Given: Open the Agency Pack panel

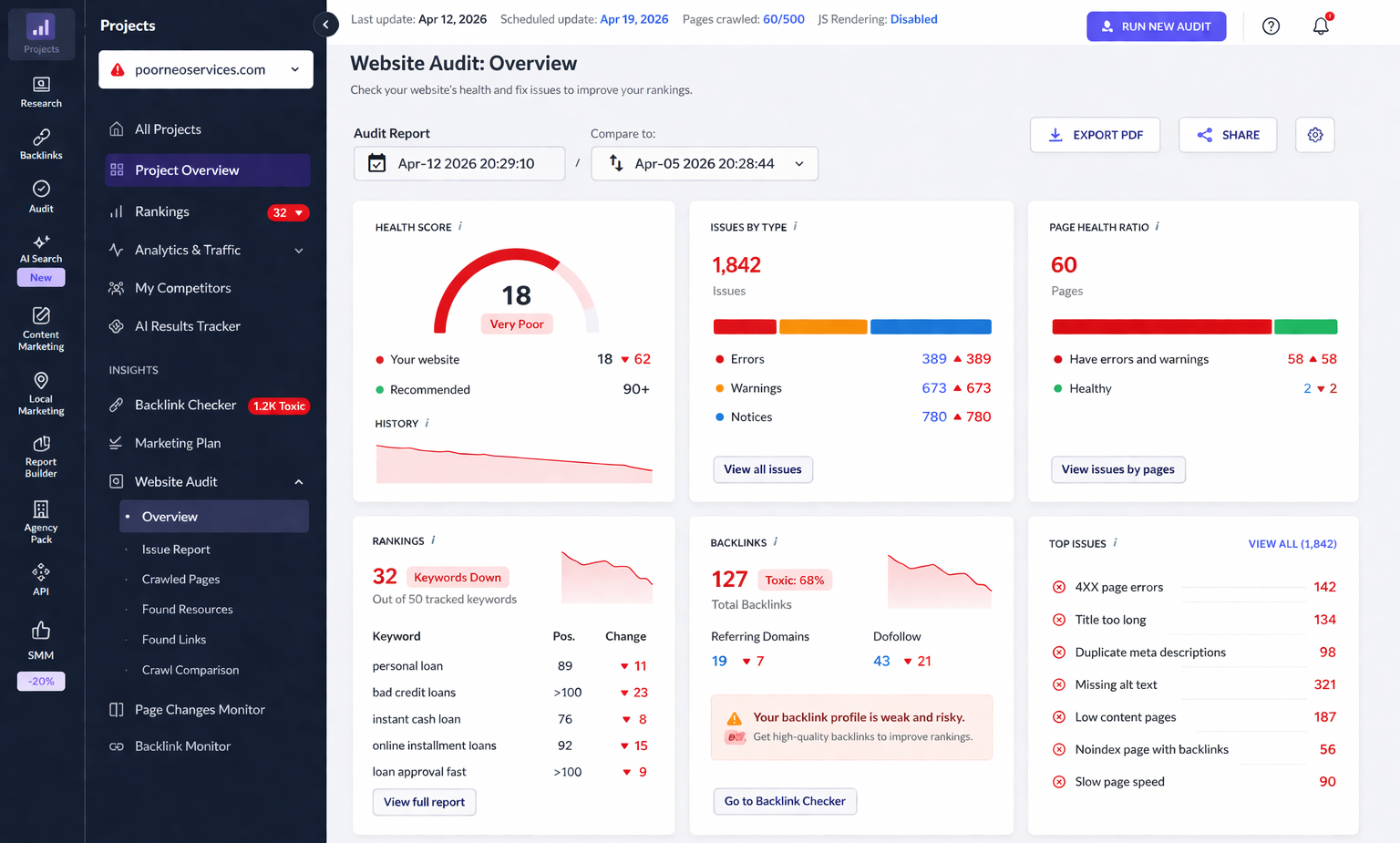Looking at the screenshot, I should 40,521.
